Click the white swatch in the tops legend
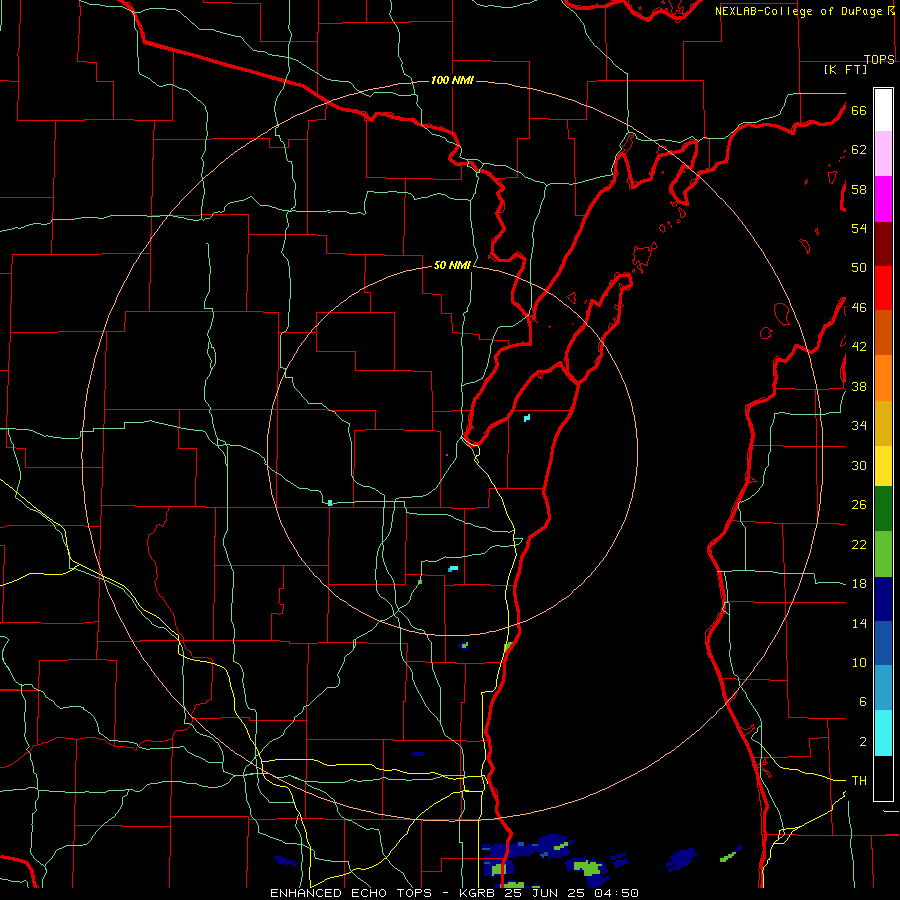 [x=883, y=110]
